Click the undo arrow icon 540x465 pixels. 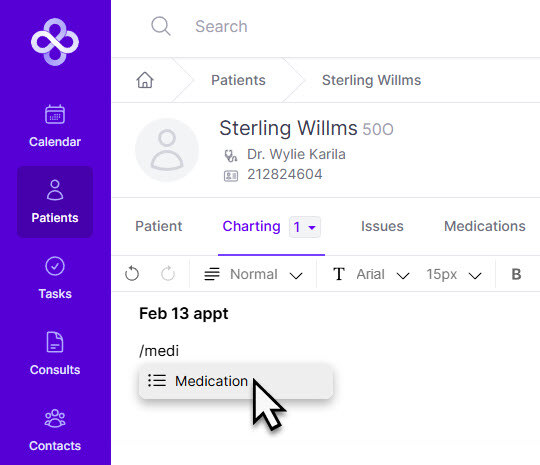(x=132, y=274)
